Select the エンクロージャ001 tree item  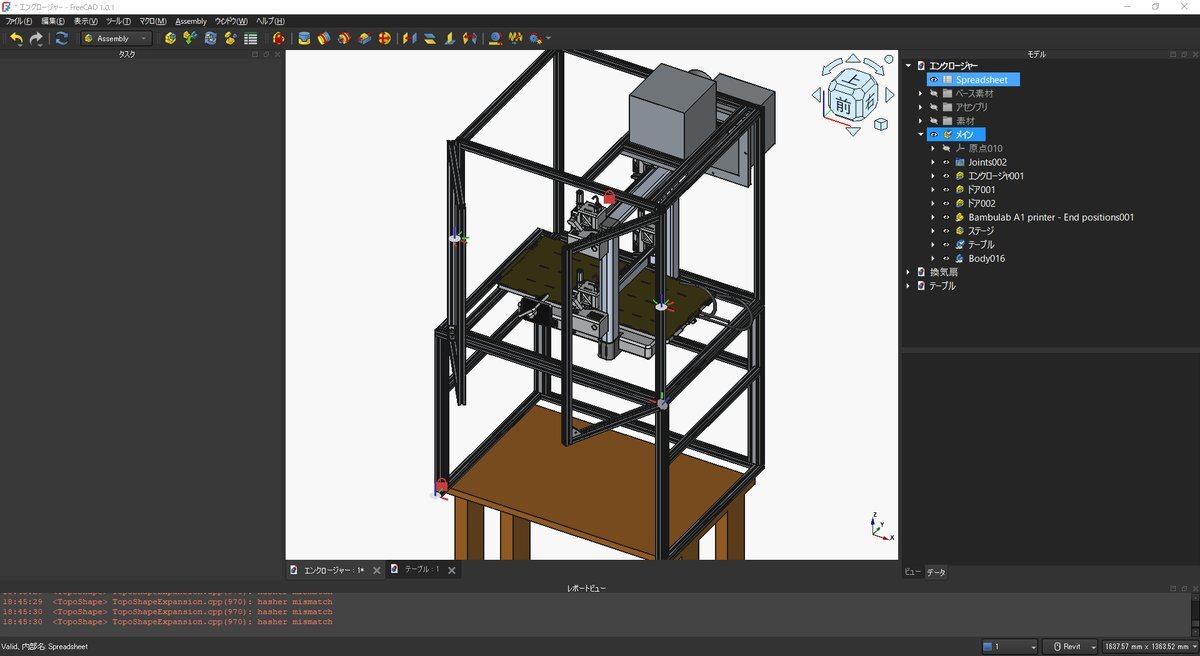[x=995, y=176]
